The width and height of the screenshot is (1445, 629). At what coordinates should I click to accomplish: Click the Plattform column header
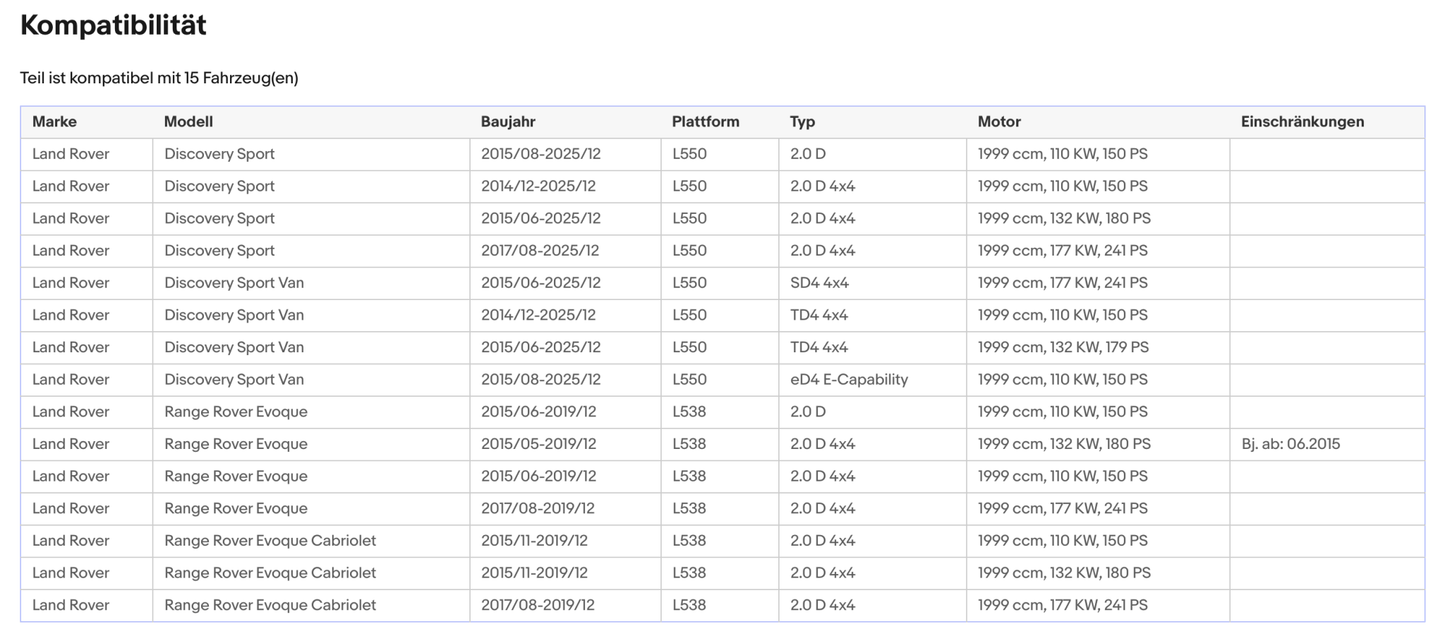[705, 122]
